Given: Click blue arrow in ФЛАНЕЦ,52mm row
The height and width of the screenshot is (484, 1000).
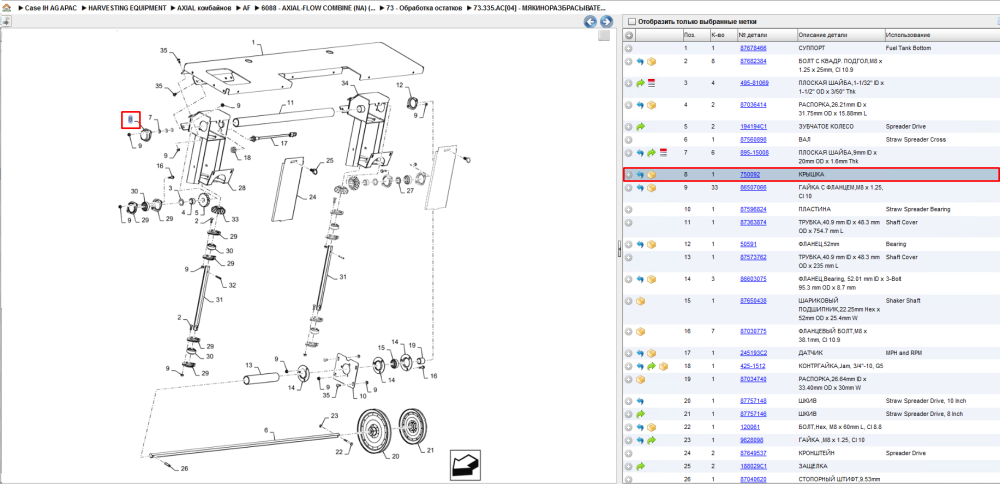Looking at the screenshot, I should (x=641, y=244).
